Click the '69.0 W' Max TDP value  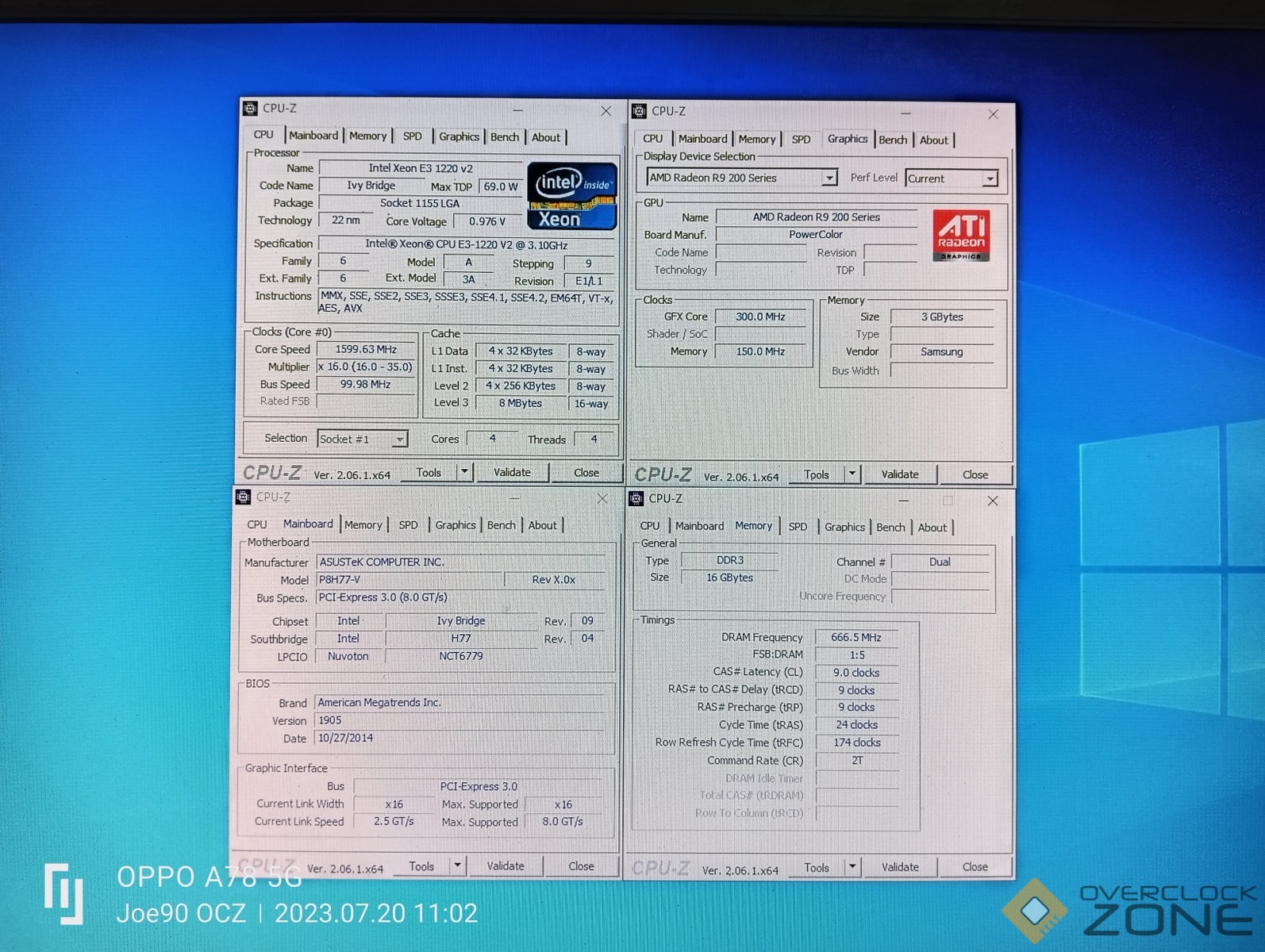tap(501, 186)
